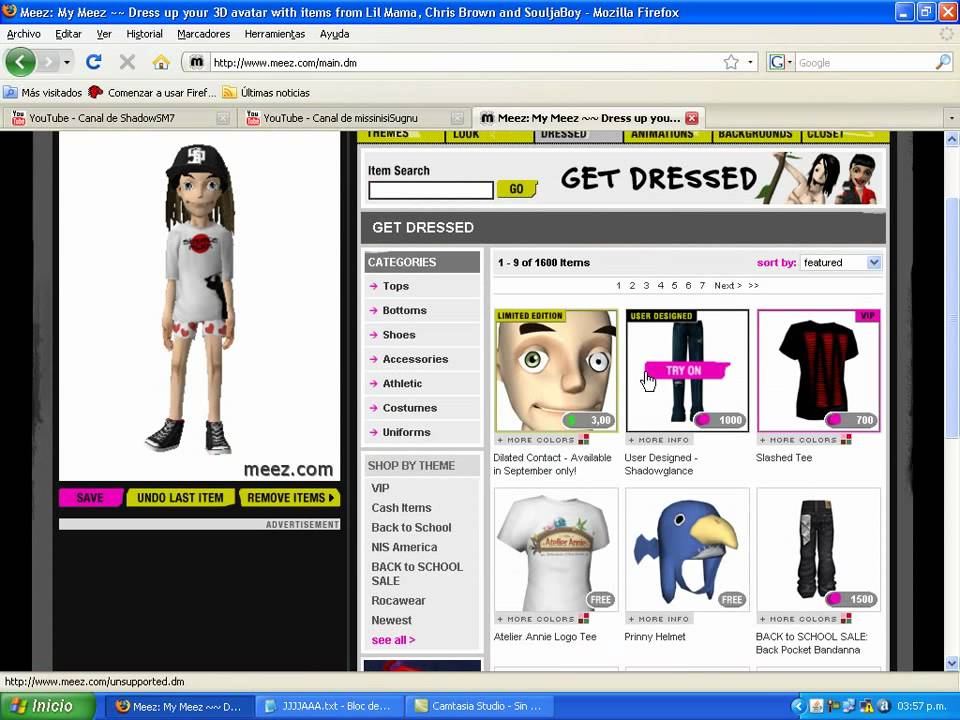Bookmark the page with the star icon
960x720 pixels.
point(731,62)
